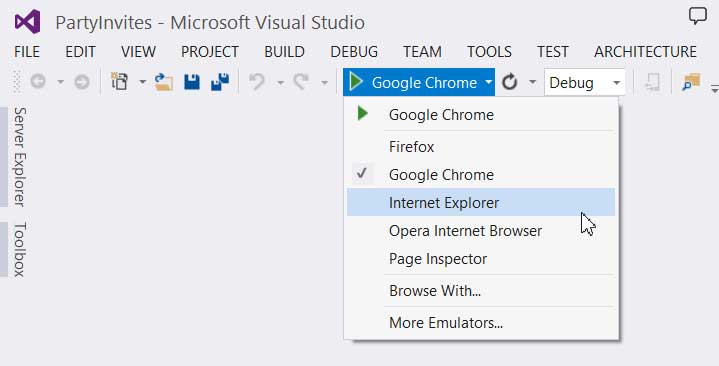Viewport: 719px width, 366px height.
Task: Expand the New Project dropdown arrow
Action: coord(142,83)
